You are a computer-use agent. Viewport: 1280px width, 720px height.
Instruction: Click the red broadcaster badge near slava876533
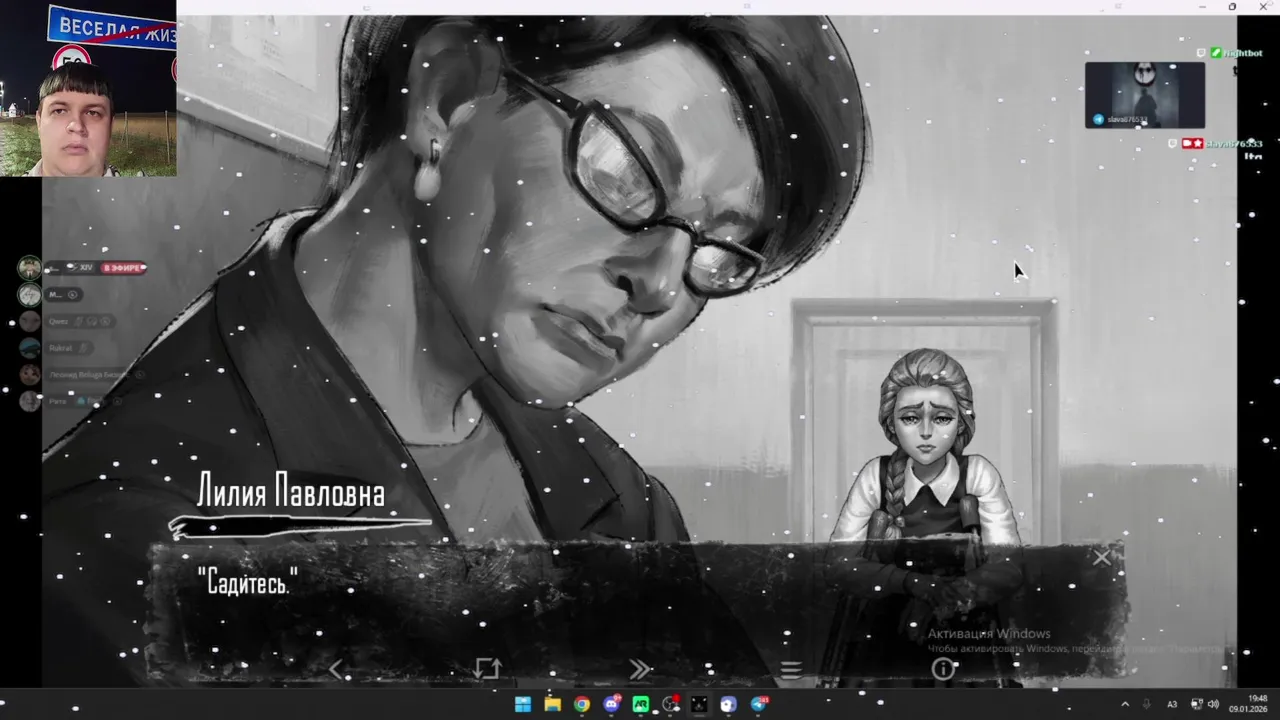pos(1193,144)
